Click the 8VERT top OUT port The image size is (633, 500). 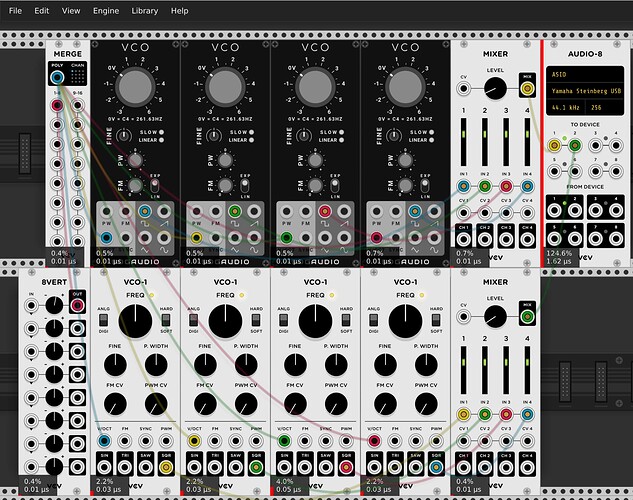(77, 305)
